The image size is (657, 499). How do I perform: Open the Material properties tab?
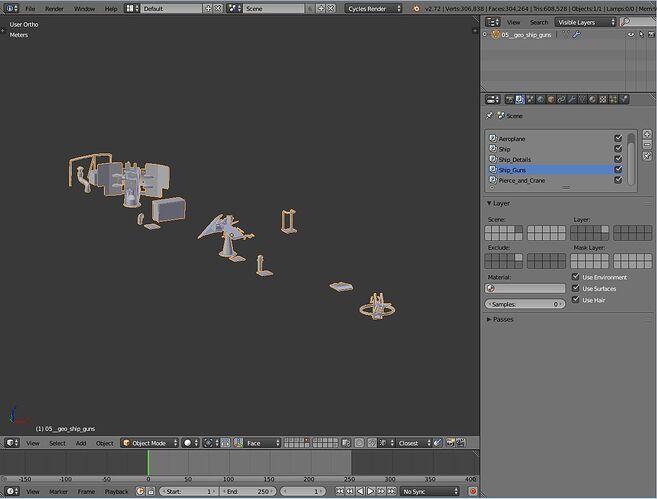click(x=592, y=99)
